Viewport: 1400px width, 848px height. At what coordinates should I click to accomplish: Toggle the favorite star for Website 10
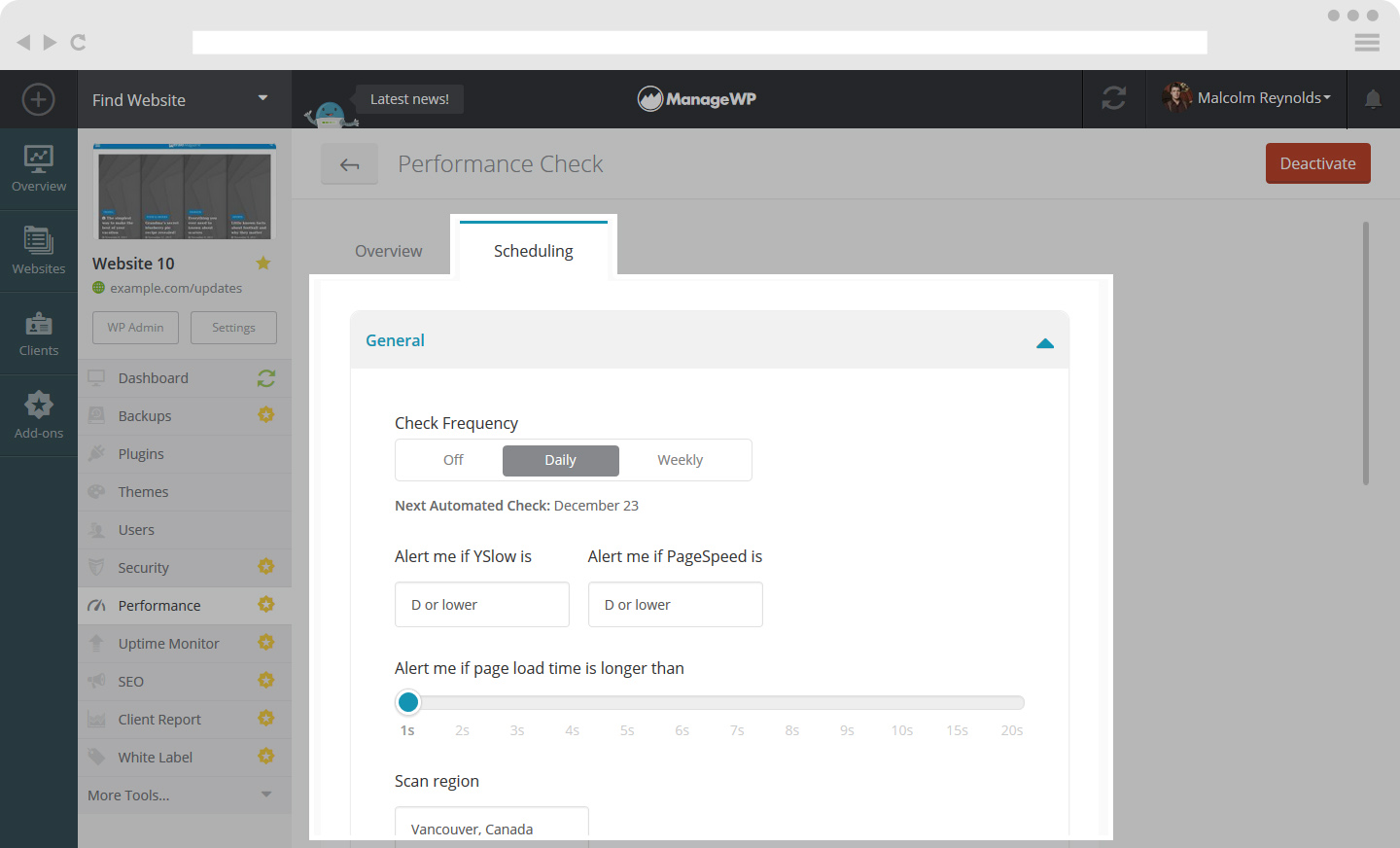[263, 263]
